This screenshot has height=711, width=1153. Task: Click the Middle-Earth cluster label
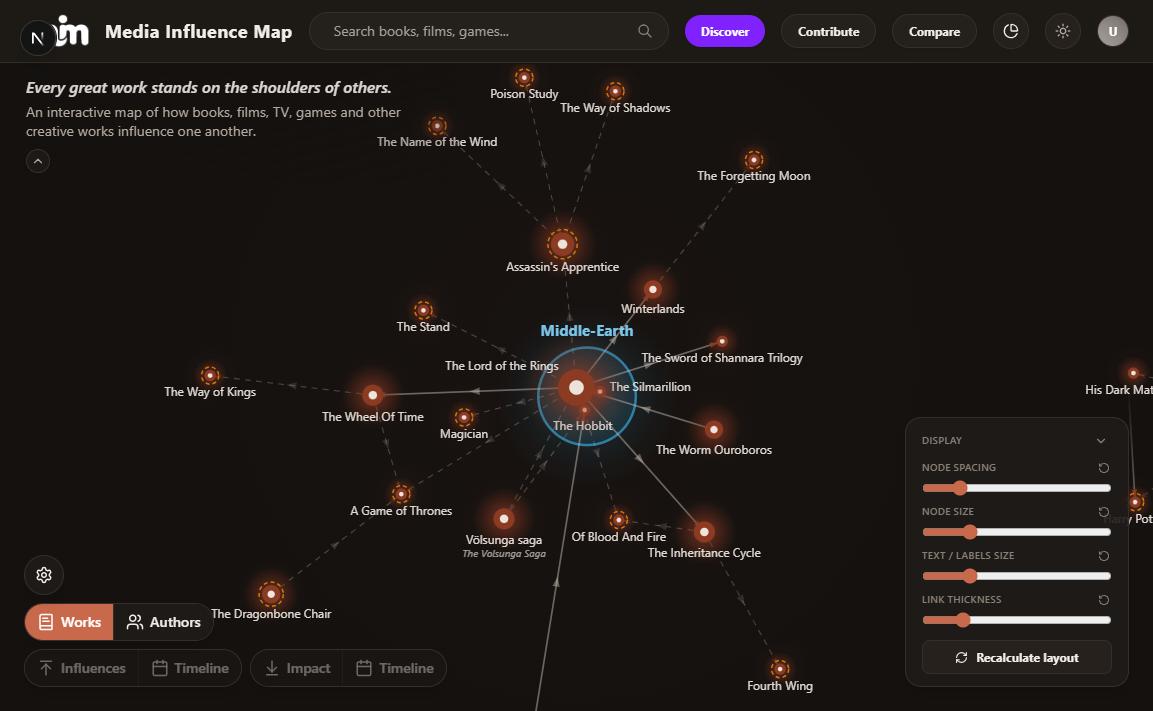tap(587, 331)
